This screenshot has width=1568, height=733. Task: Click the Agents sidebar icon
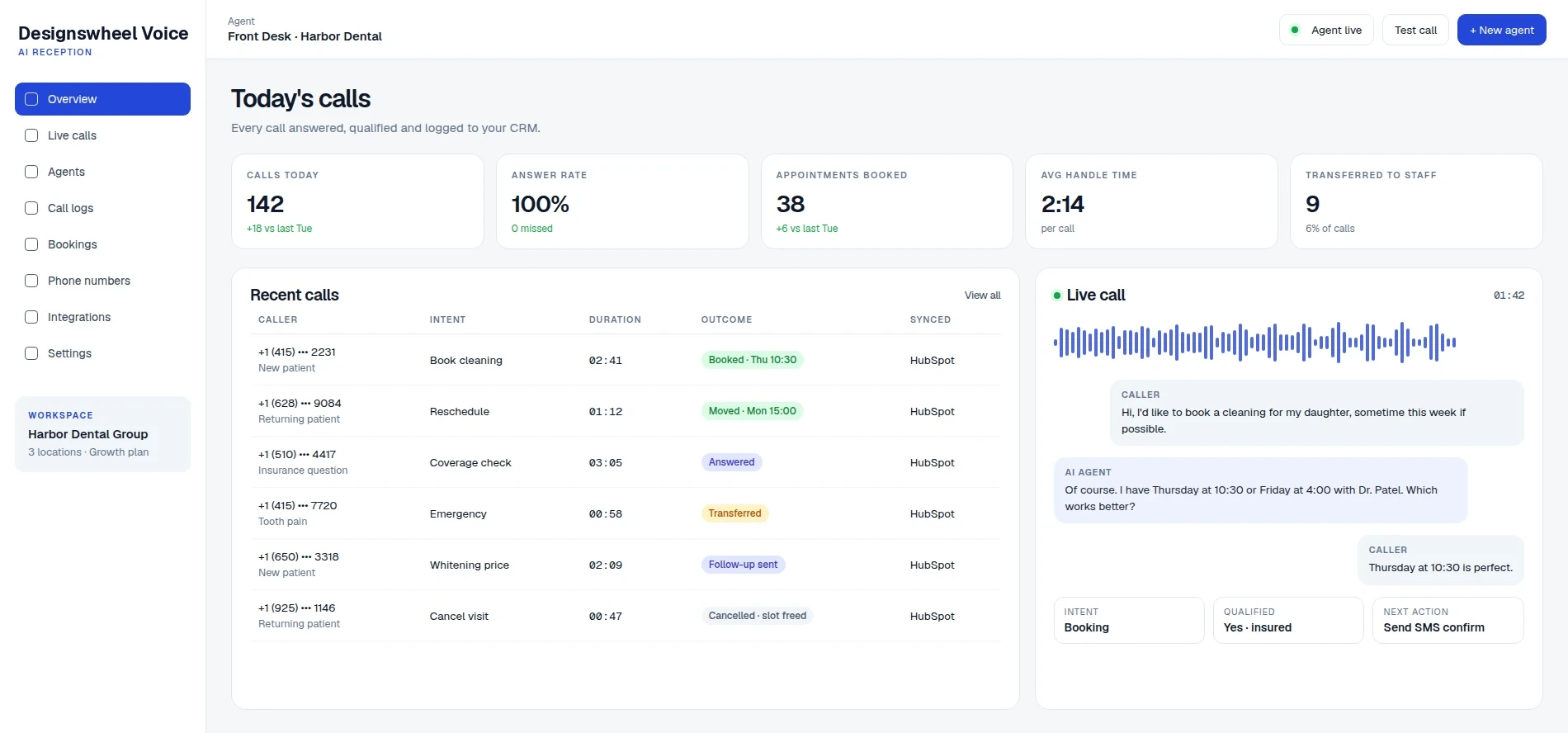tap(31, 172)
